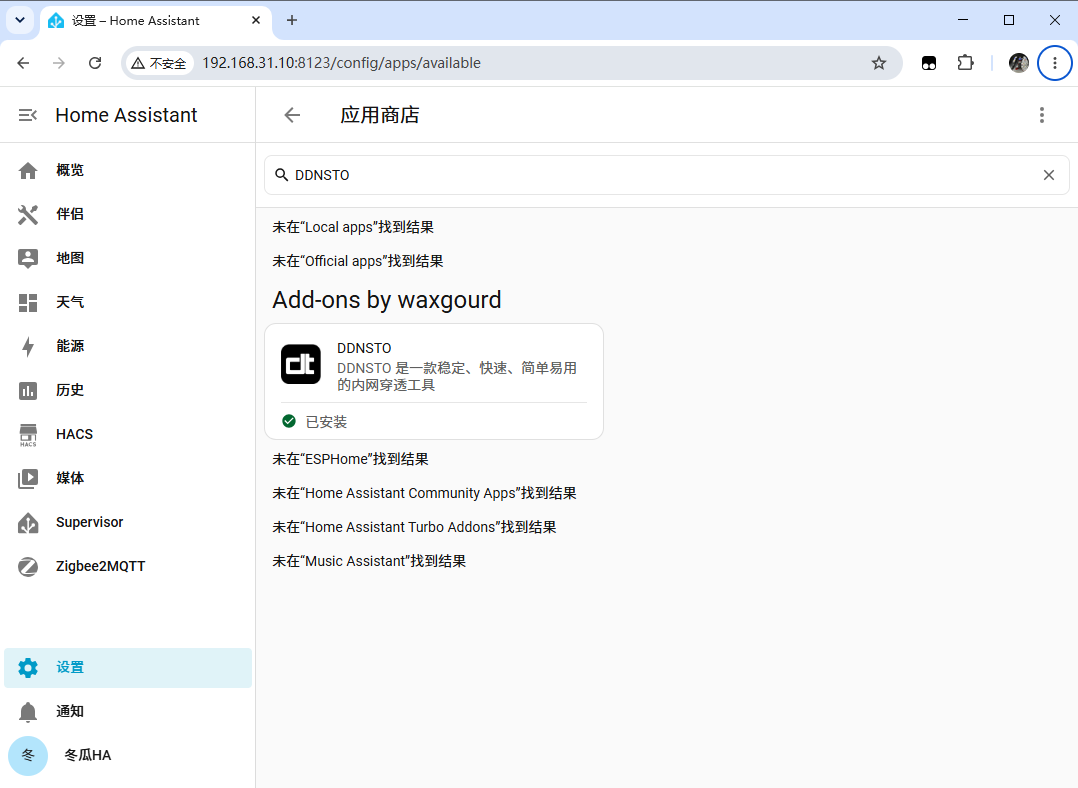Open the tab search dropdown arrow

point(20,21)
